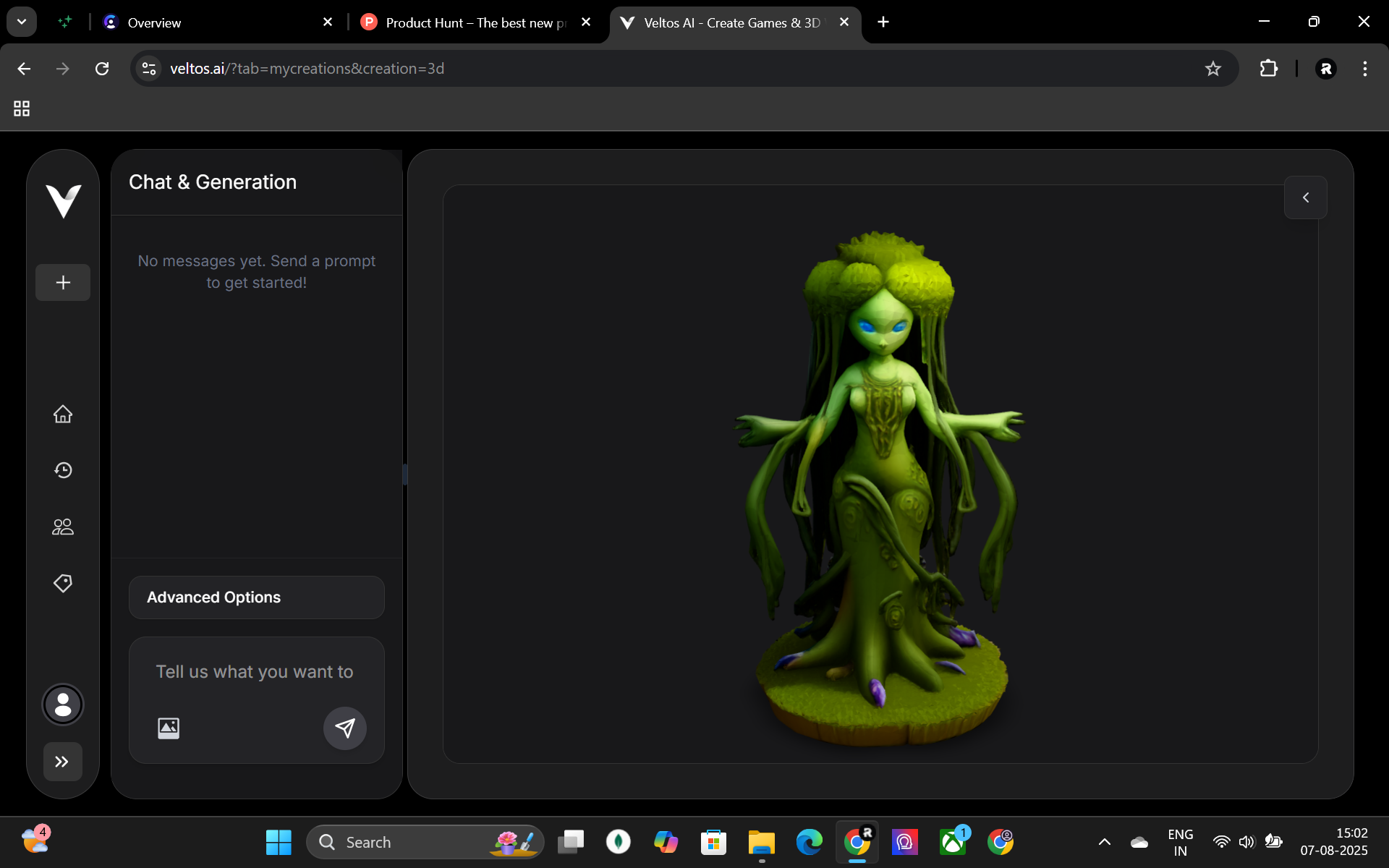The width and height of the screenshot is (1389, 868).
Task: Collapse viewer panel with left chevron
Action: pos(1305,197)
